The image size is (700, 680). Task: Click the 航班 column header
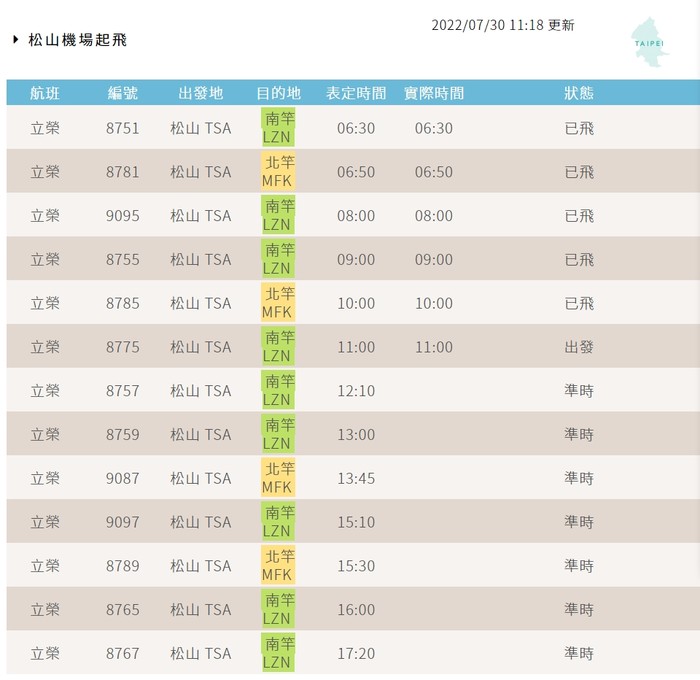(x=45, y=93)
